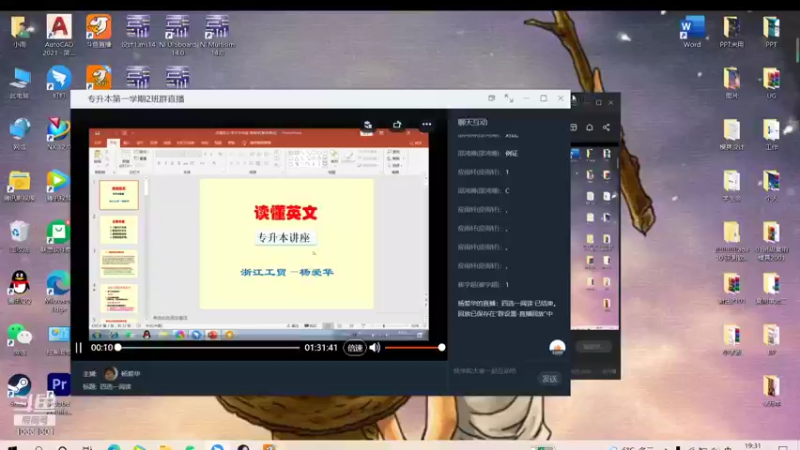This screenshot has height=450, width=800.
Task: Toggle fullscreen arrows in player title bar
Action: click(x=509, y=98)
